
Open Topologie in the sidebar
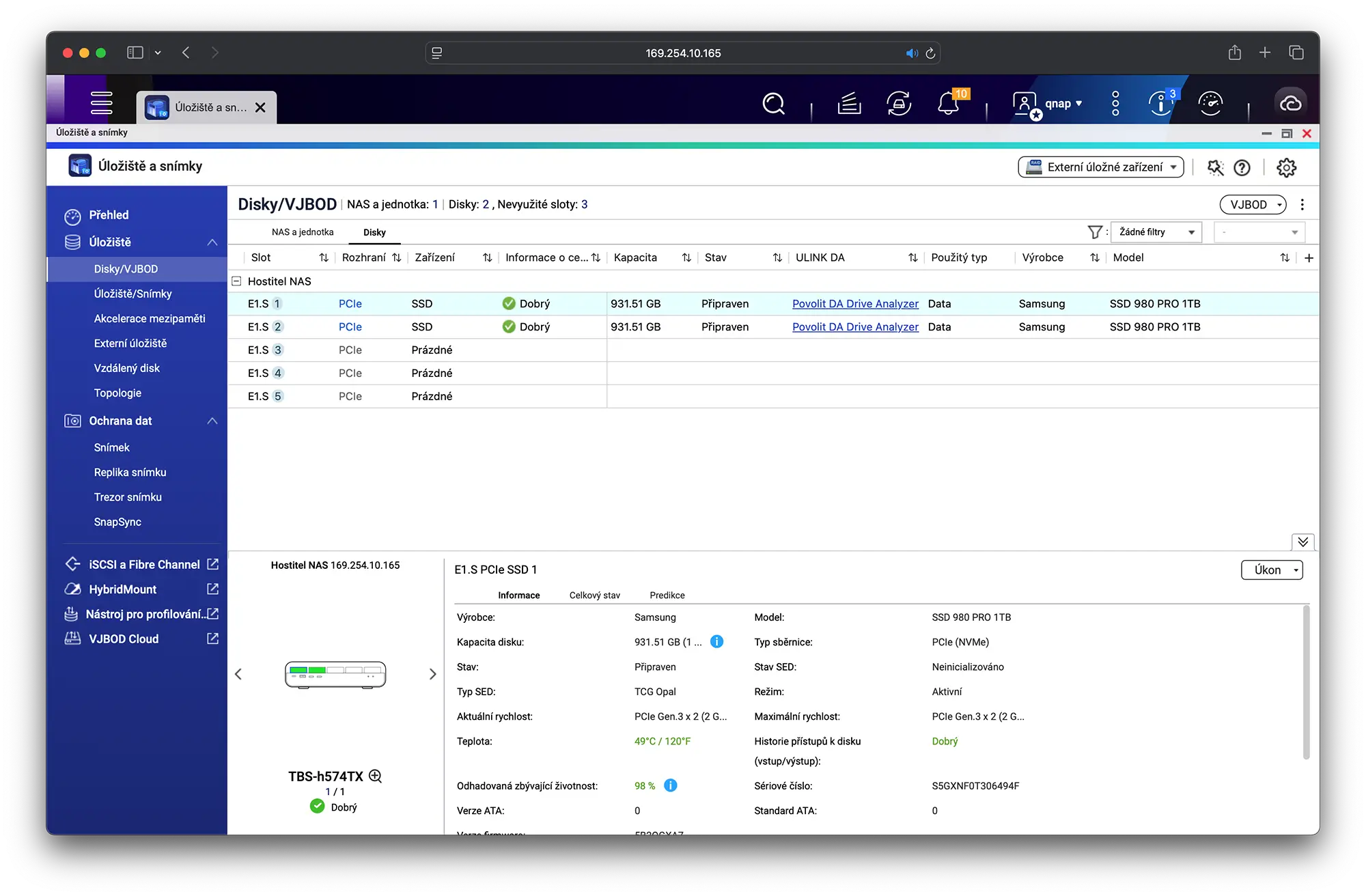(117, 393)
